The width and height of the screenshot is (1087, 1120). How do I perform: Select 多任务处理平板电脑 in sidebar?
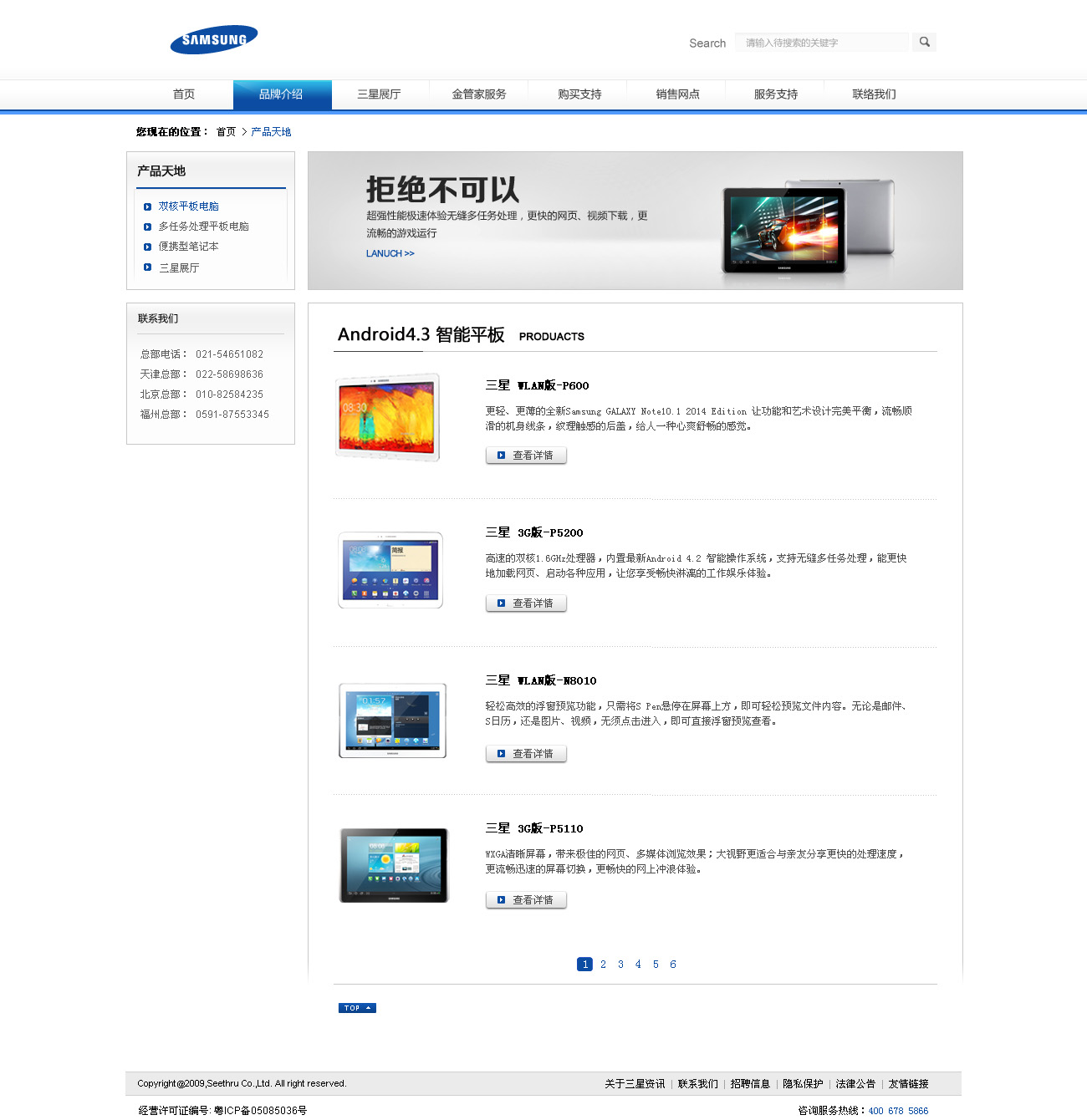click(x=204, y=227)
